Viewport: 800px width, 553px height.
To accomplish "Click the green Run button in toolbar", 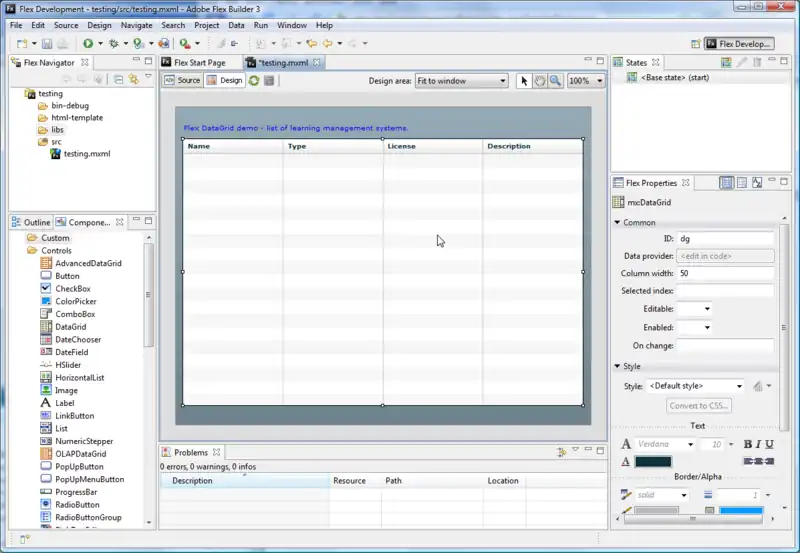I will (x=88, y=44).
